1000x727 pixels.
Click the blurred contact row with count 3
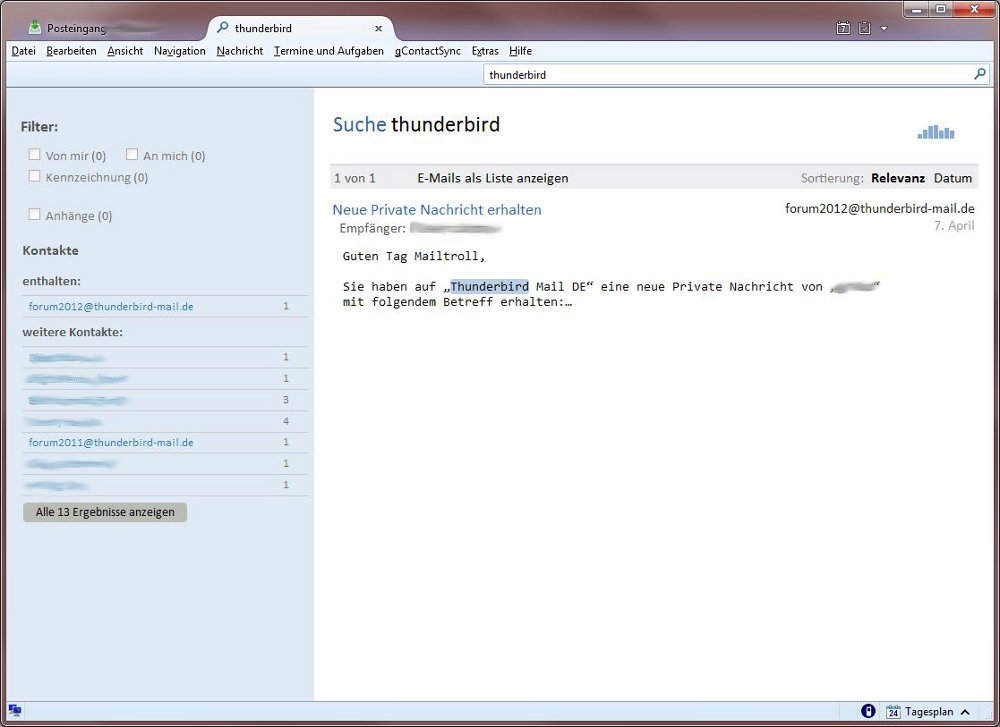[166, 400]
